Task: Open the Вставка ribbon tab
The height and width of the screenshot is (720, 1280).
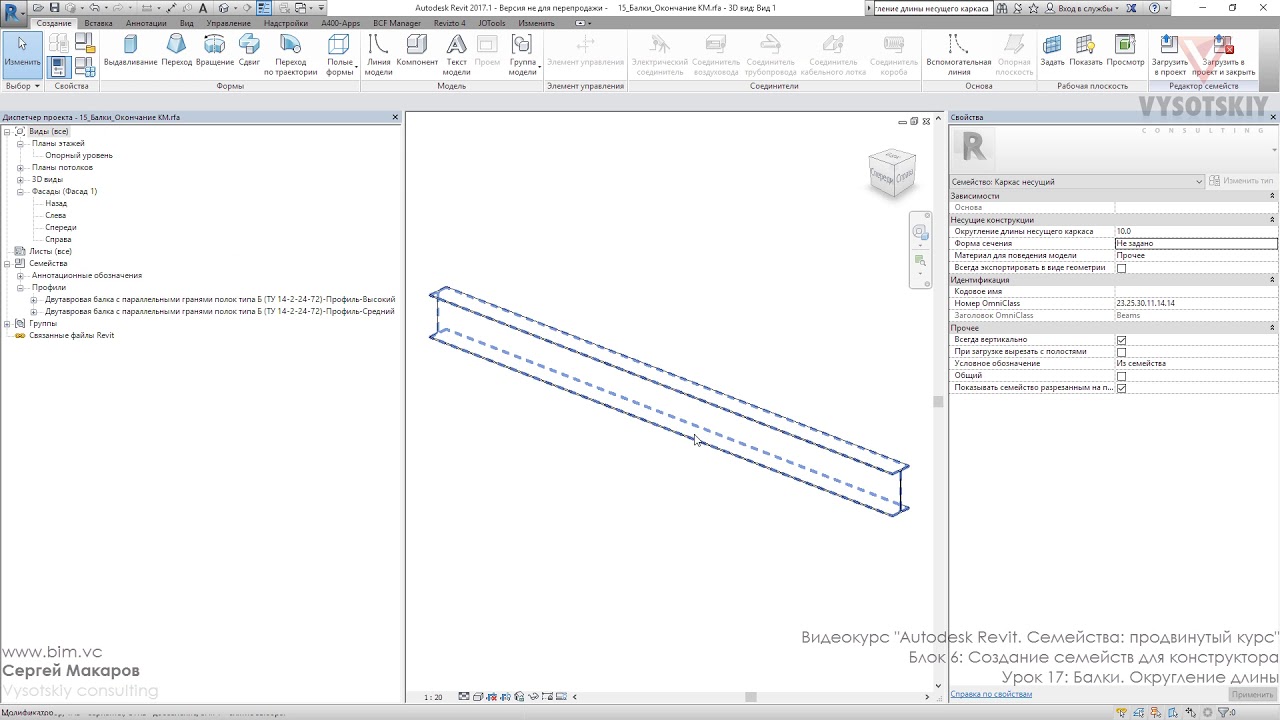Action: [98, 23]
